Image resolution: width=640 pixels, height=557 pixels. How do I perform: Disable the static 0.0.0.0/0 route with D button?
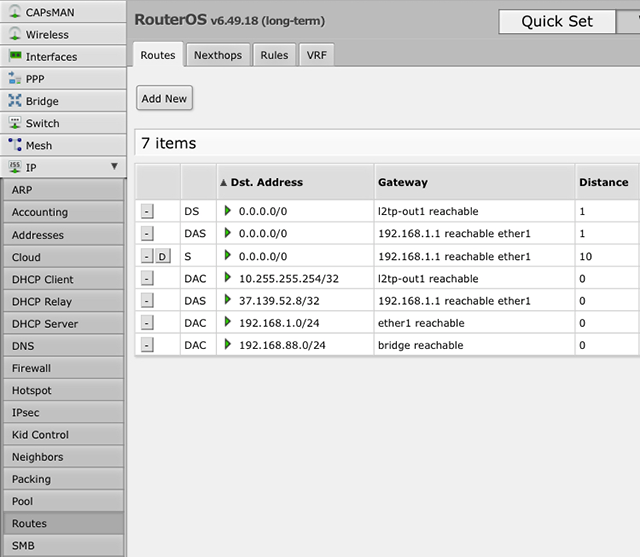click(x=163, y=257)
